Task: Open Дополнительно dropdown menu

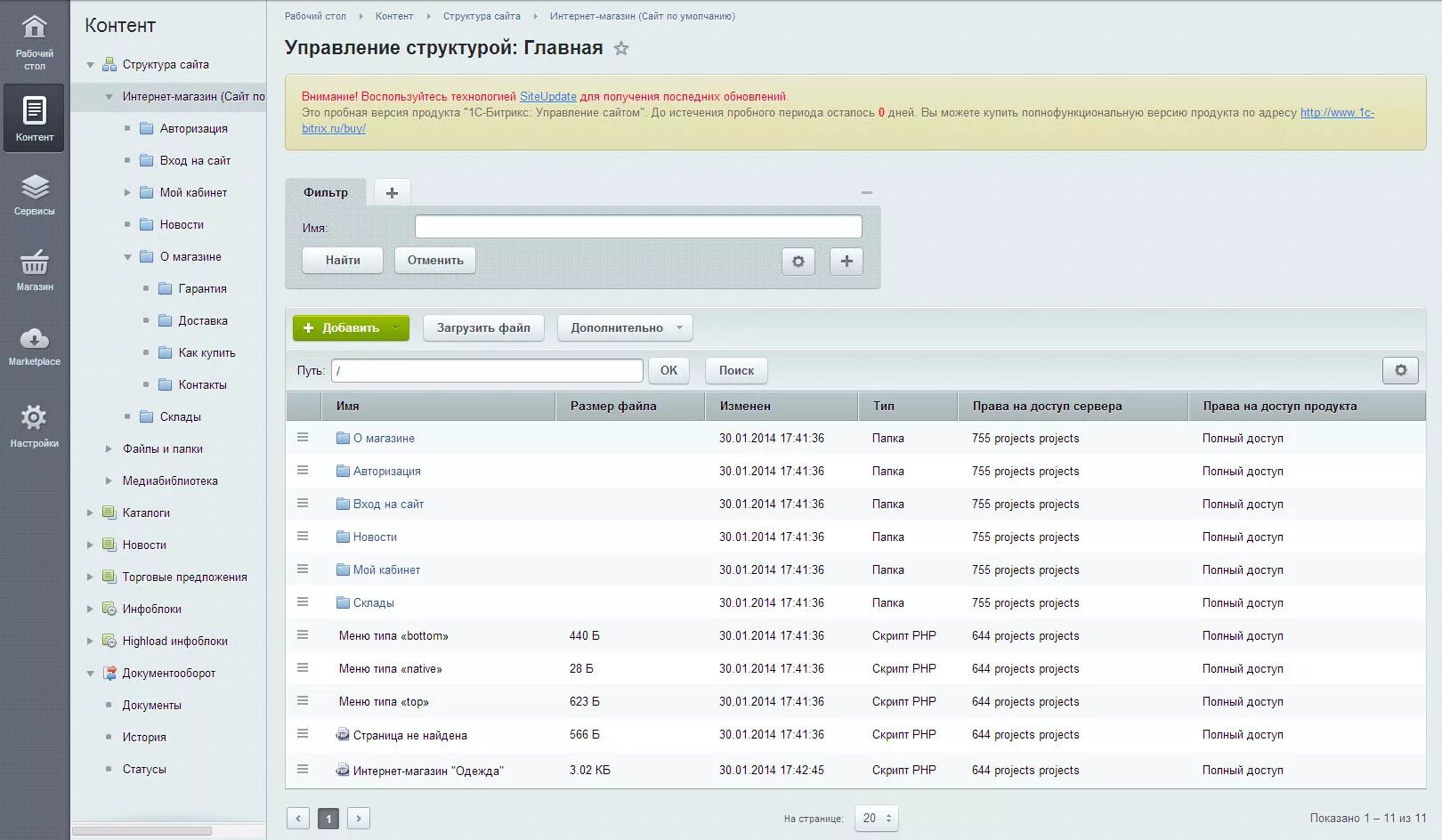Action: [x=625, y=327]
